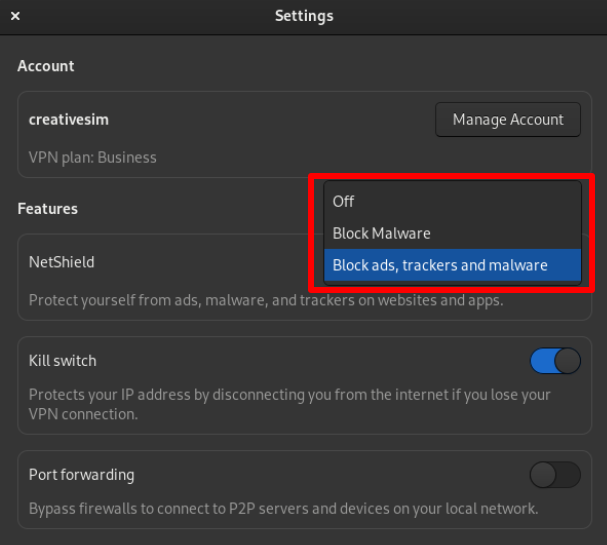The image size is (607, 545).
Task: Click the VPN plan: Business text
Action: coord(93,158)
